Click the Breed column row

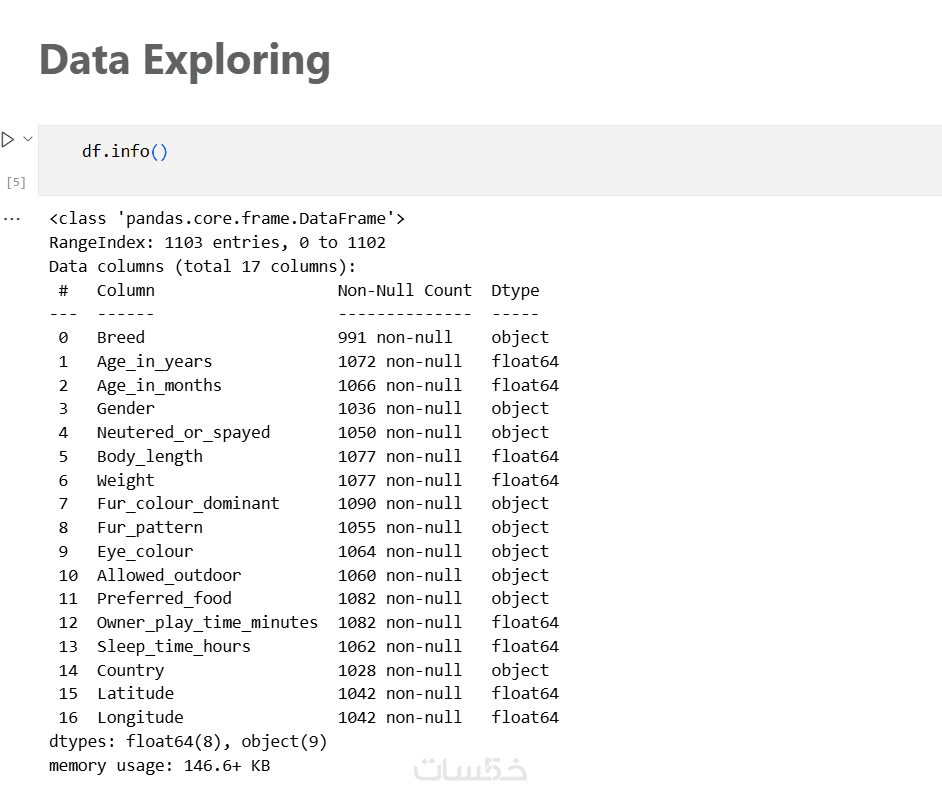coord(121,337)
